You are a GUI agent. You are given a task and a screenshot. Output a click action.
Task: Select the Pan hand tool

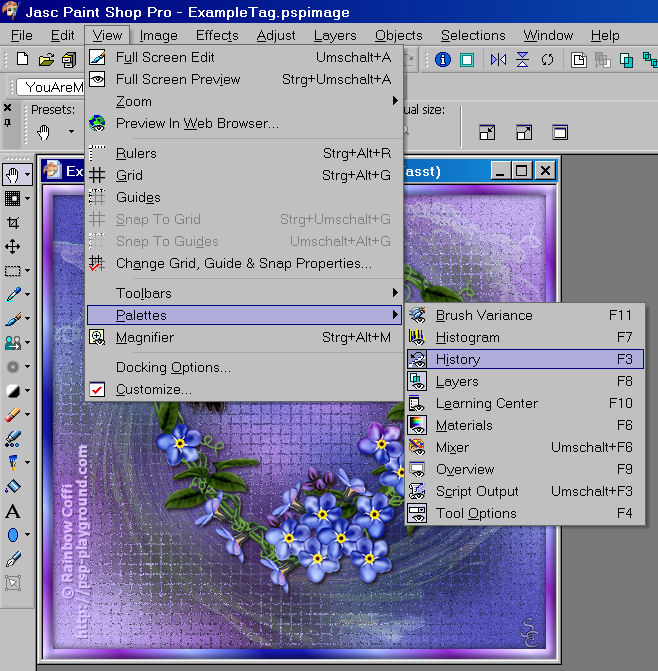13,174
